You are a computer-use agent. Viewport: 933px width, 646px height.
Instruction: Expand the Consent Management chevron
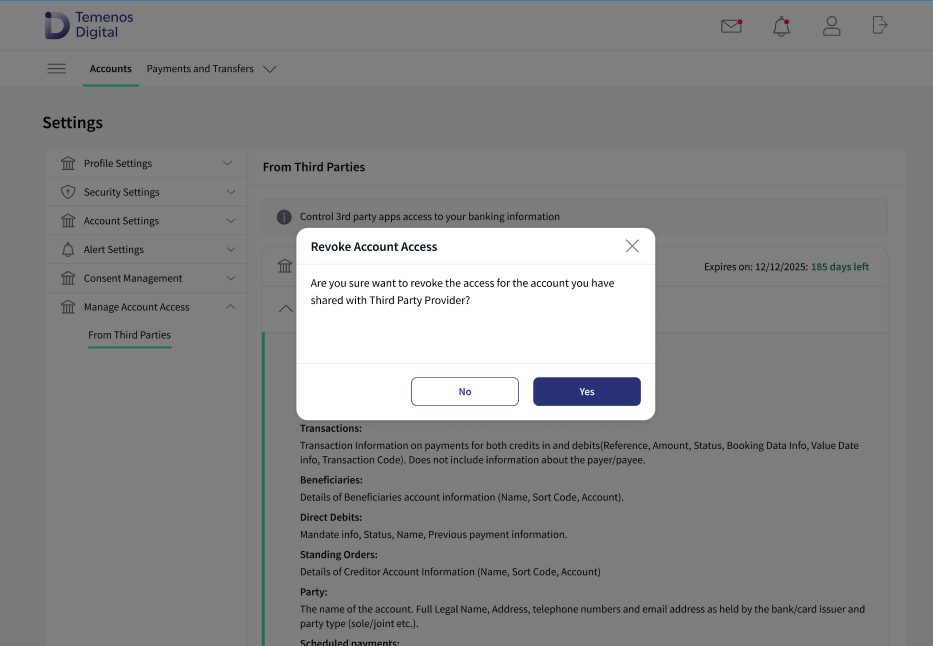point(231,278)
